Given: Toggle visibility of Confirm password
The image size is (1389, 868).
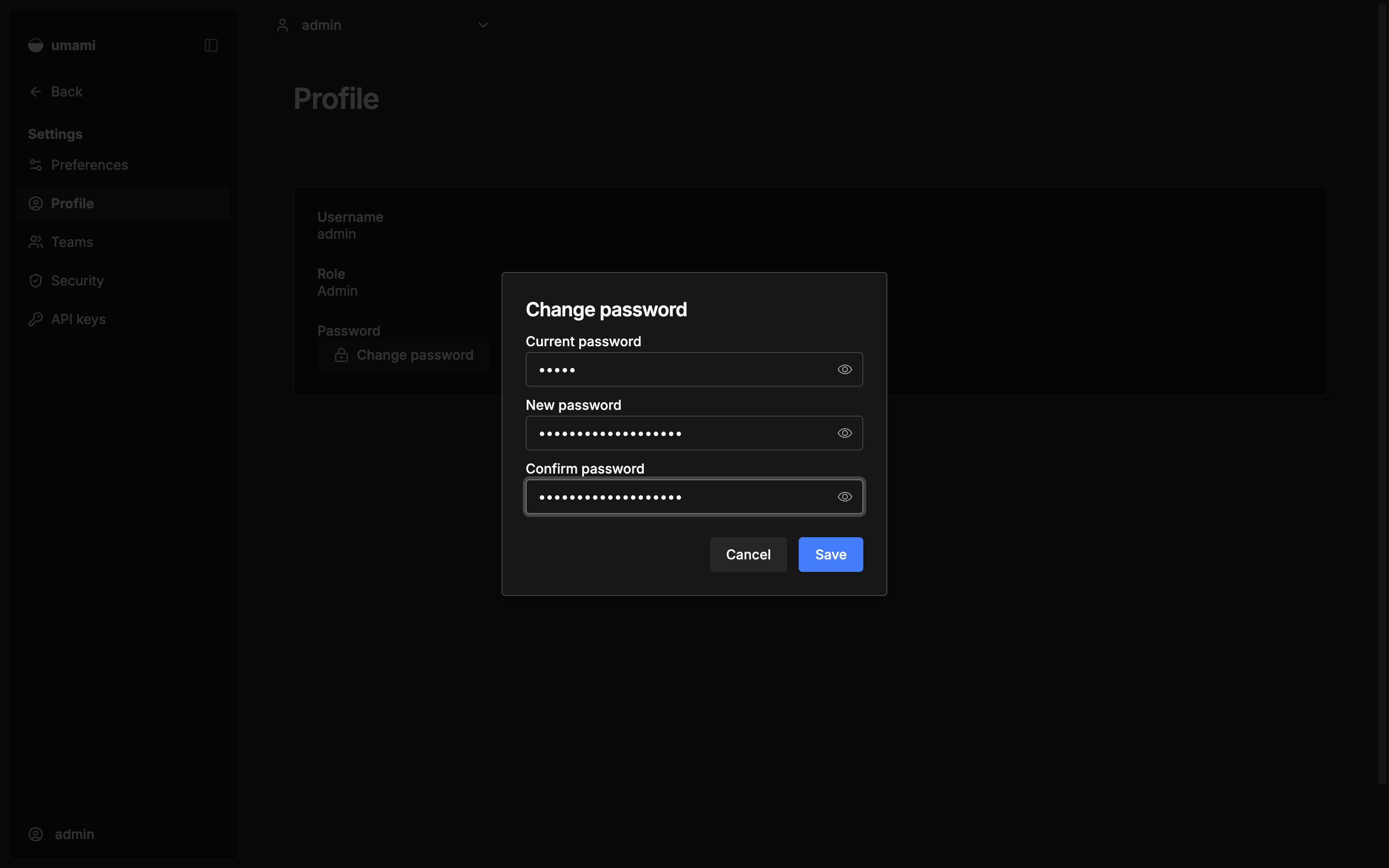Looking at the screenshot, I should click(x=844, y=497).
